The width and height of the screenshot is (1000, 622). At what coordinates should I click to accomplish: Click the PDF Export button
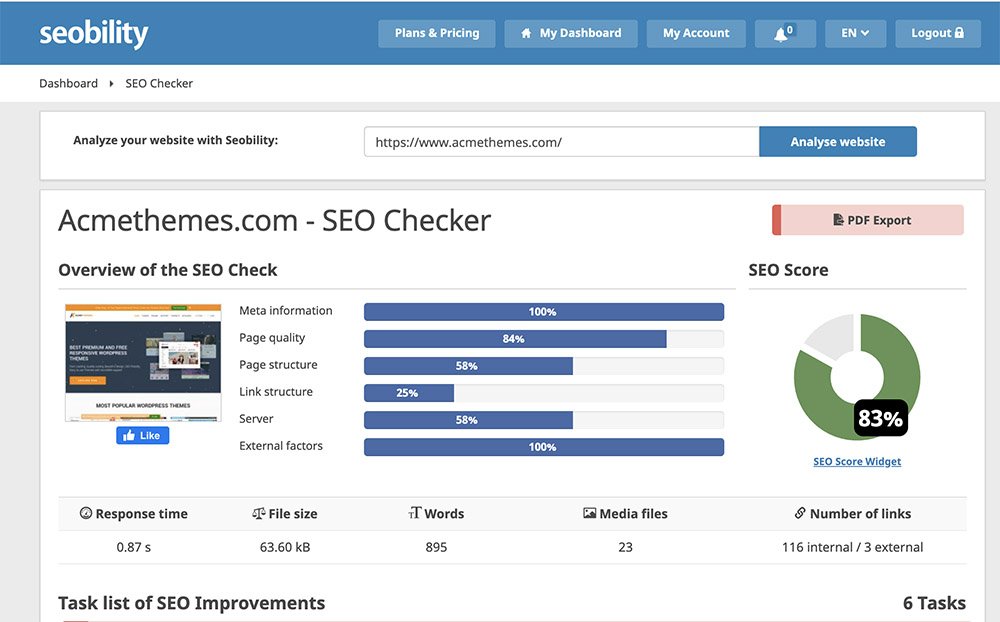pos(867,220)
